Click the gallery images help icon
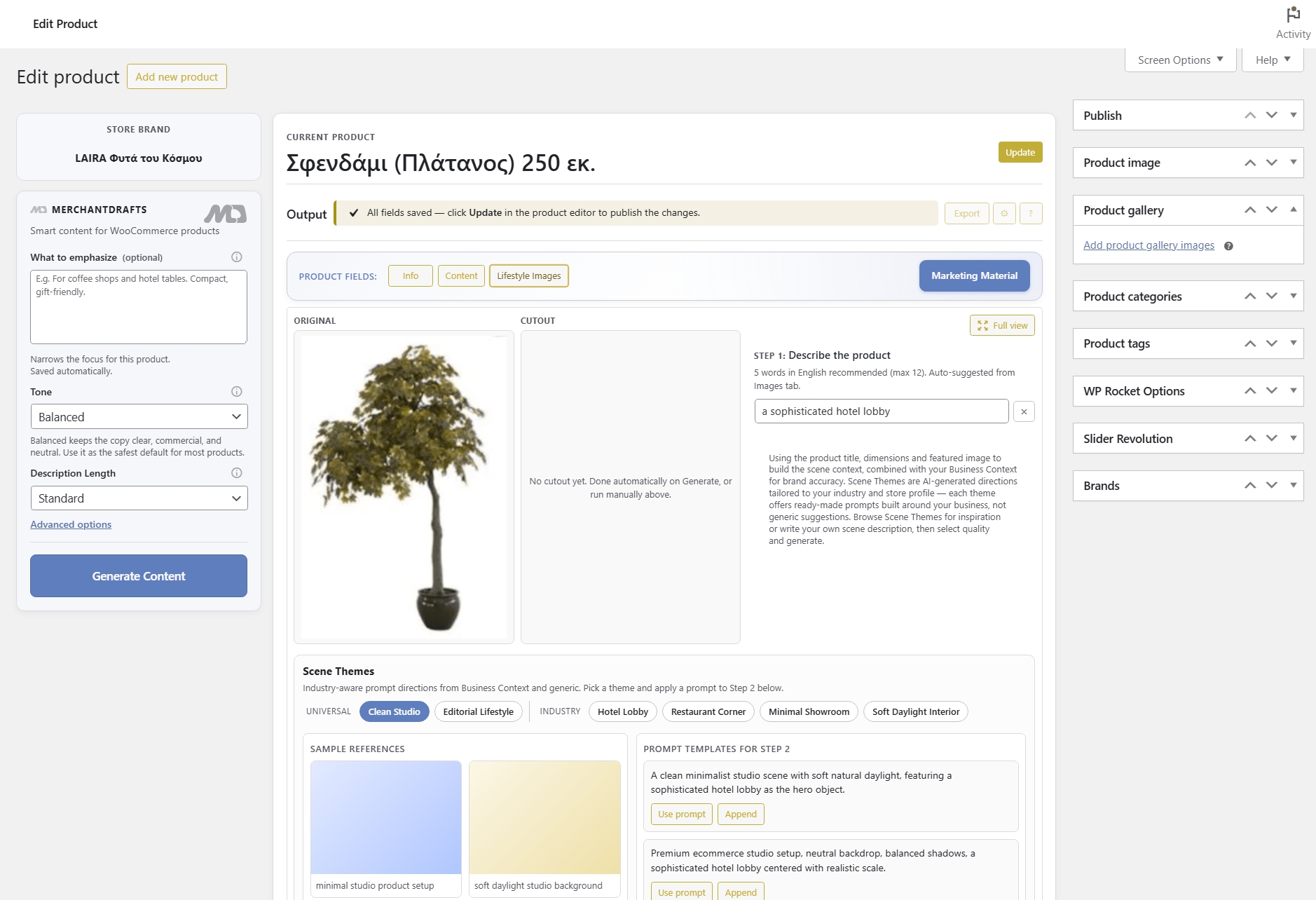The width and height of the screenshot is (1316, 900). tap(1228, 246)
